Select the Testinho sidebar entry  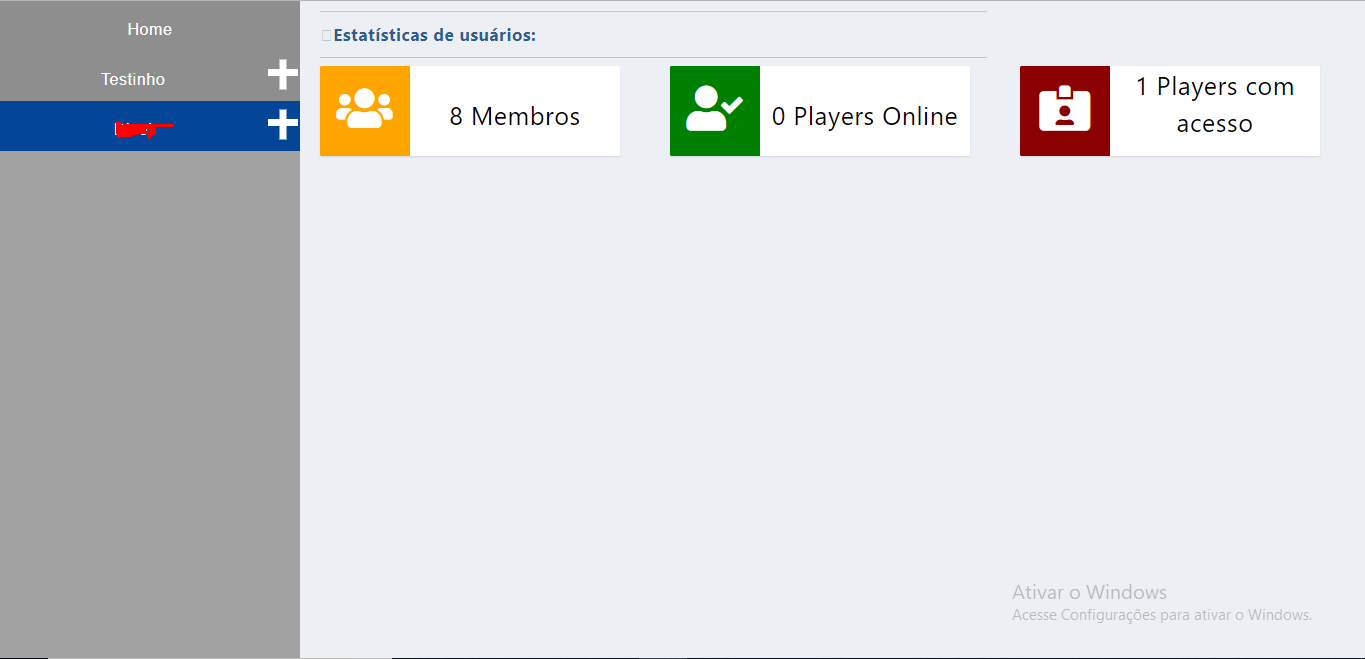(133, 79)
